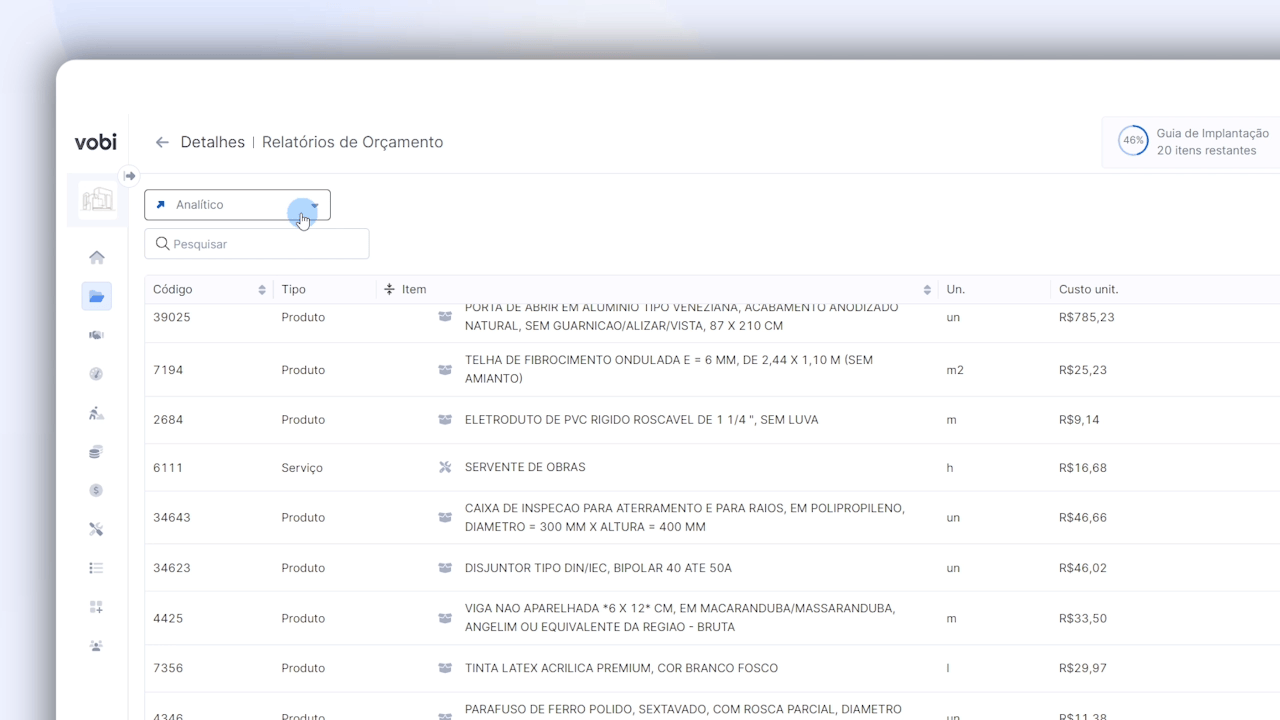The width and height of the screenshot is (1280, 720).
Task: Click the Relatórios de Orçamento title
Action: pos(352,142)
